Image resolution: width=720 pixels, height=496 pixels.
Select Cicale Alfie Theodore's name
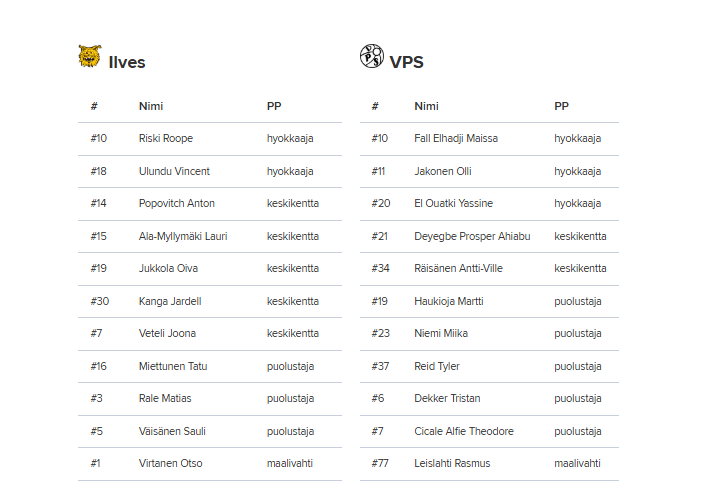point(464,431)
